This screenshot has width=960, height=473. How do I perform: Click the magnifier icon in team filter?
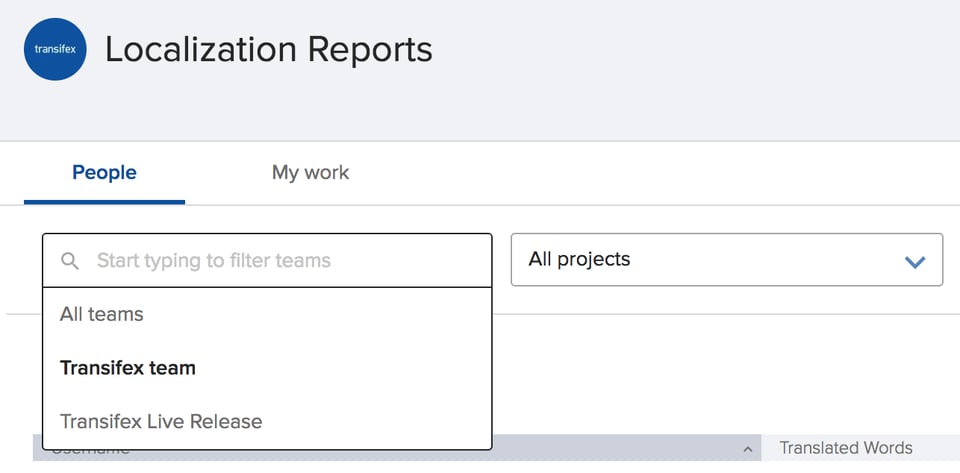click(69, 261)
